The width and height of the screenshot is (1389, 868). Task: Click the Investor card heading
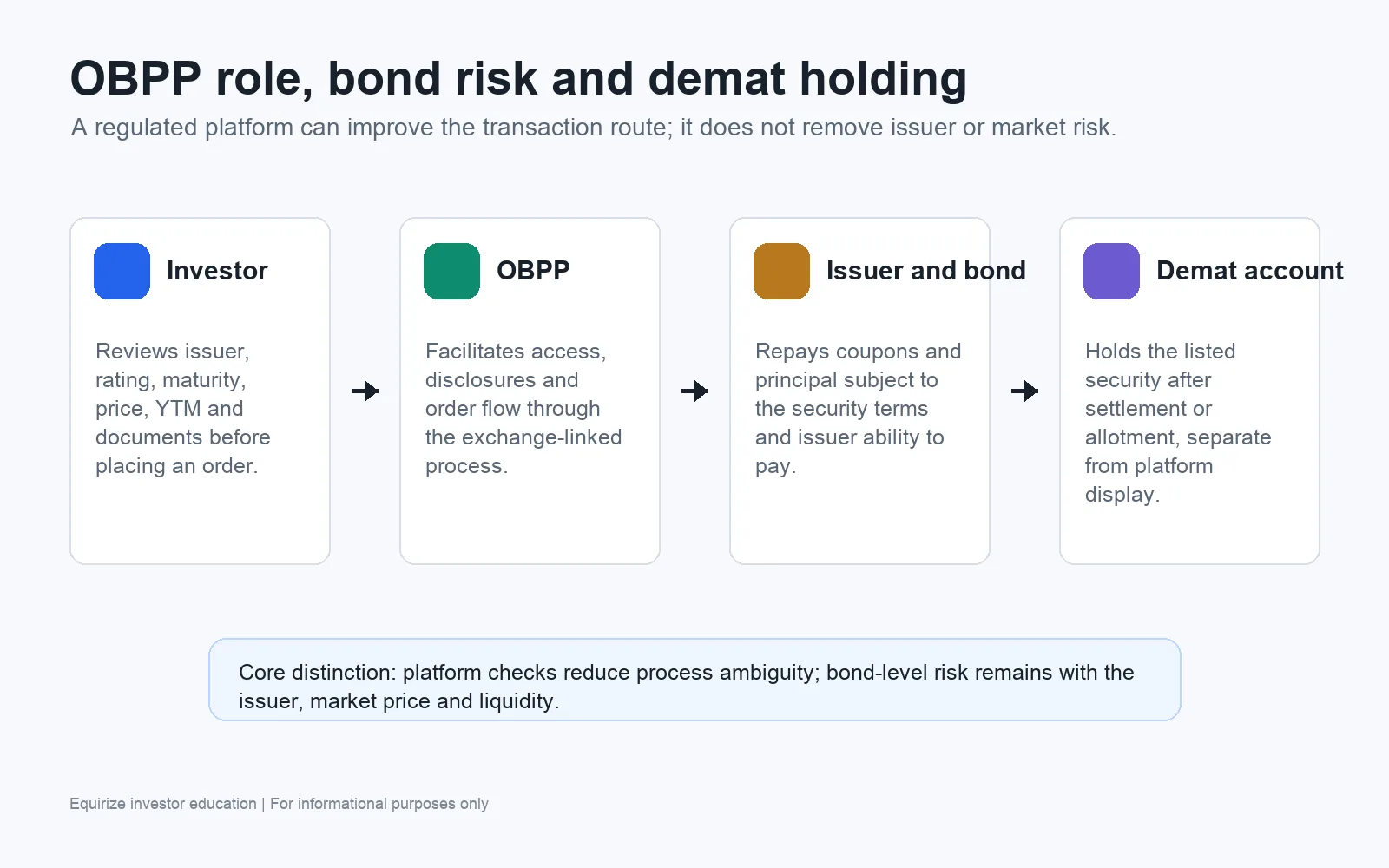pyautogui.click(x=217, y=271)
